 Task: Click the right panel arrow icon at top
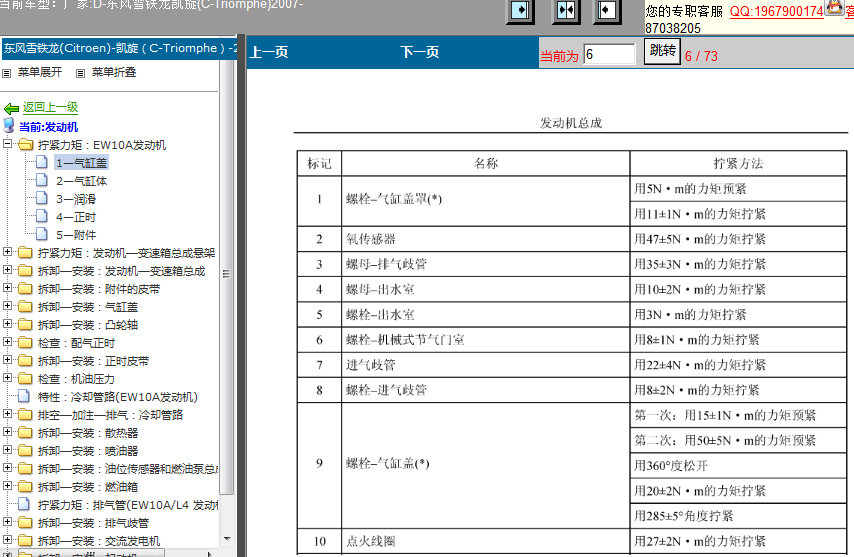(607, 10)
